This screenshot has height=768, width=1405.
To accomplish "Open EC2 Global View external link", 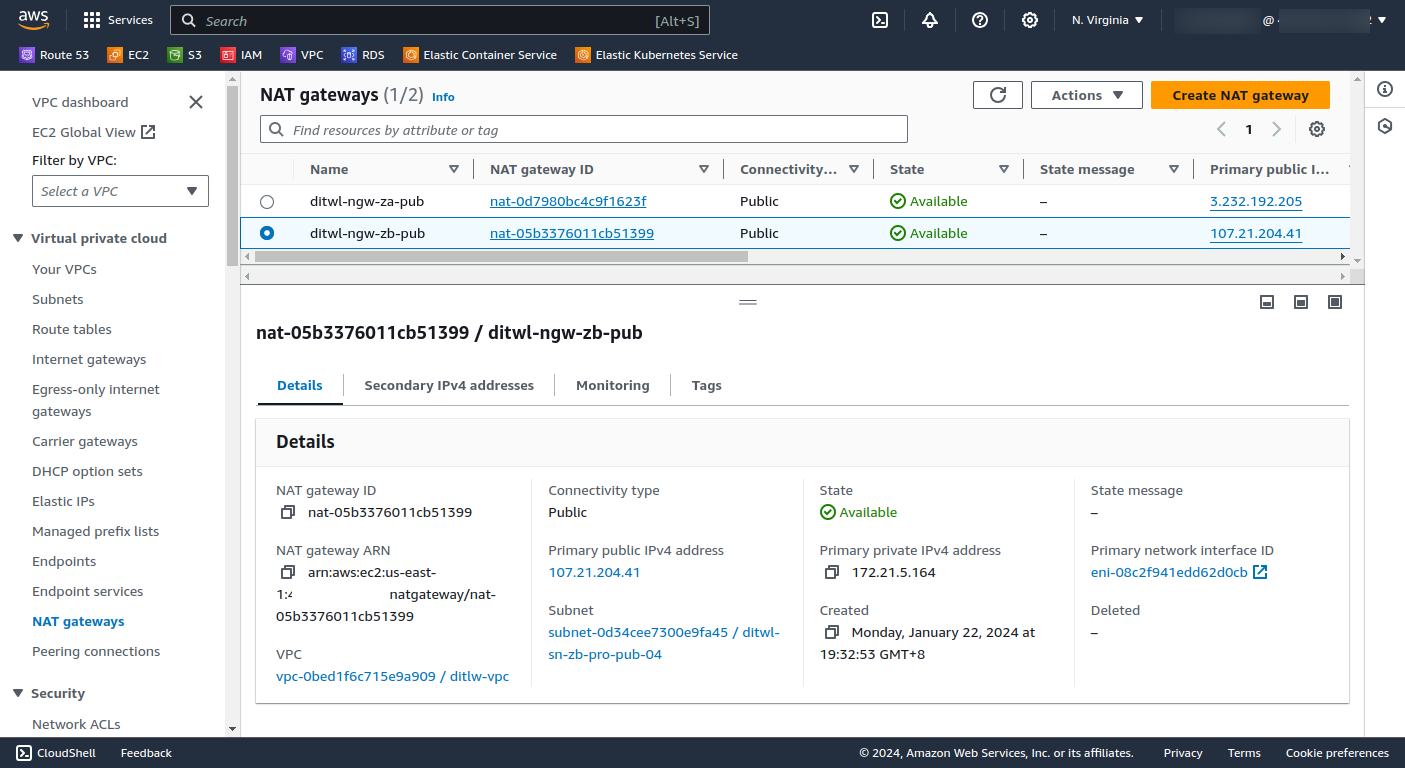I will [93, 132].
